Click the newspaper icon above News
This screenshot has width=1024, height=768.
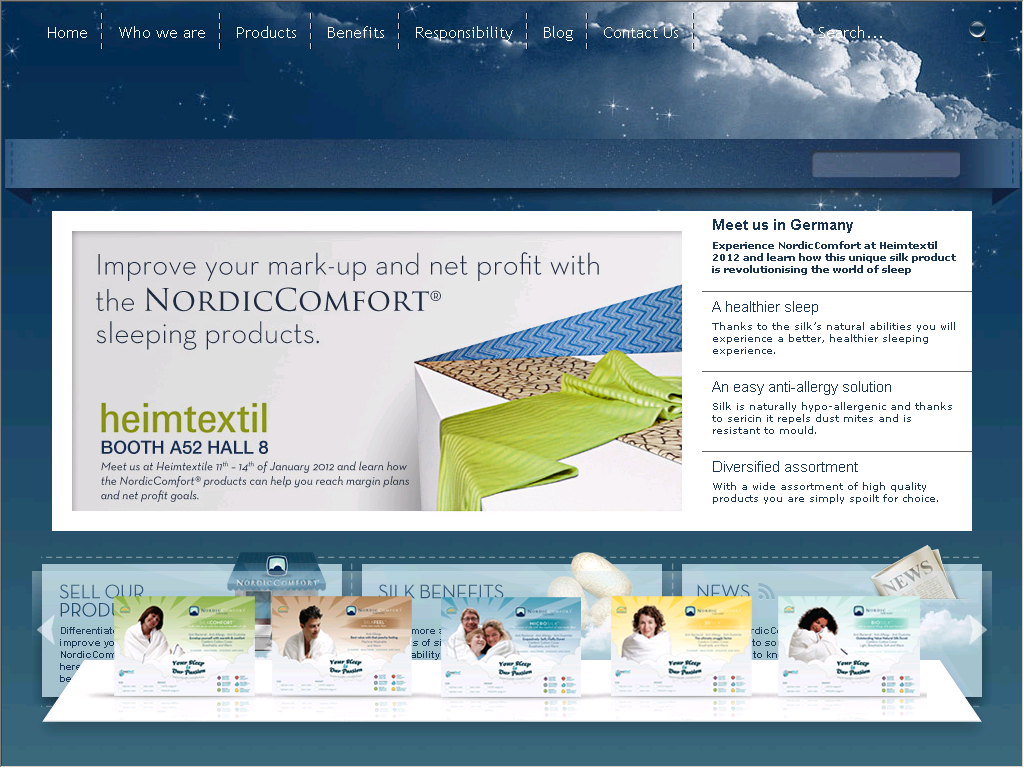click(910, 571)
